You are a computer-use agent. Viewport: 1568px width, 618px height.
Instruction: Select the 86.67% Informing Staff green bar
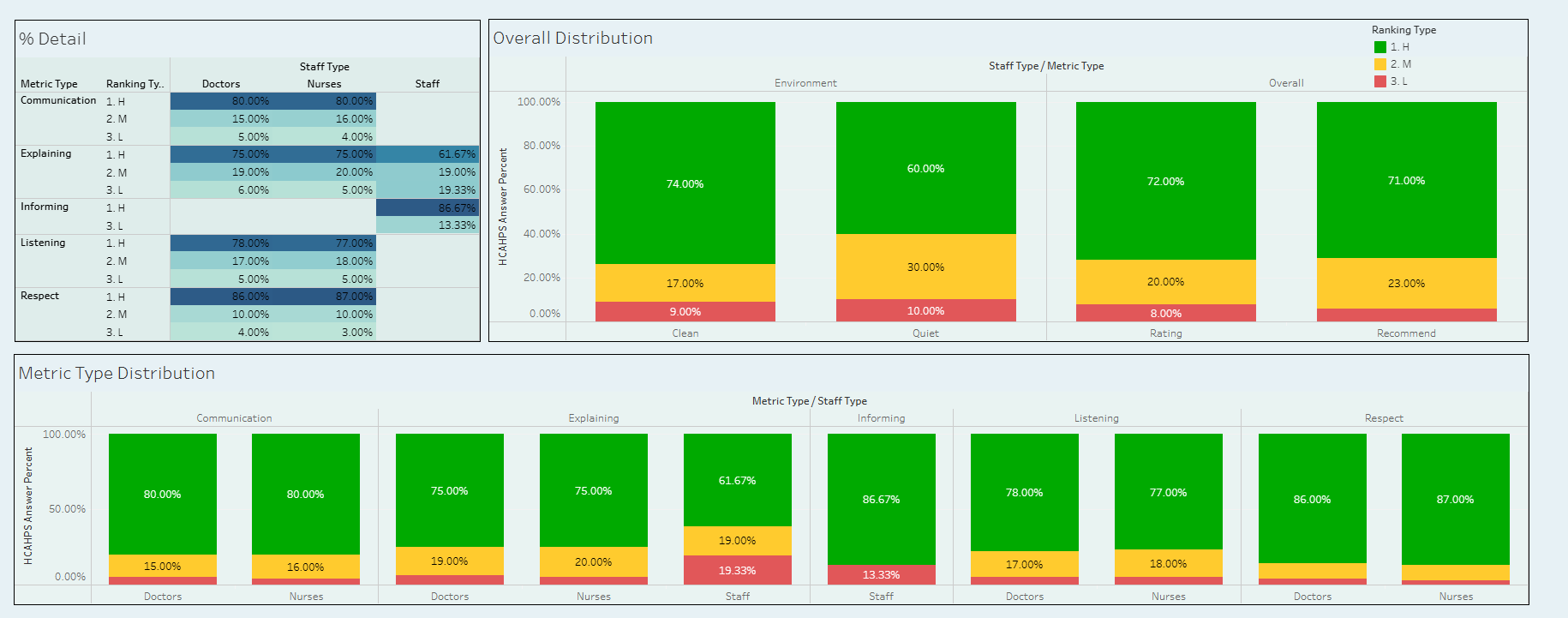(882, 499)
